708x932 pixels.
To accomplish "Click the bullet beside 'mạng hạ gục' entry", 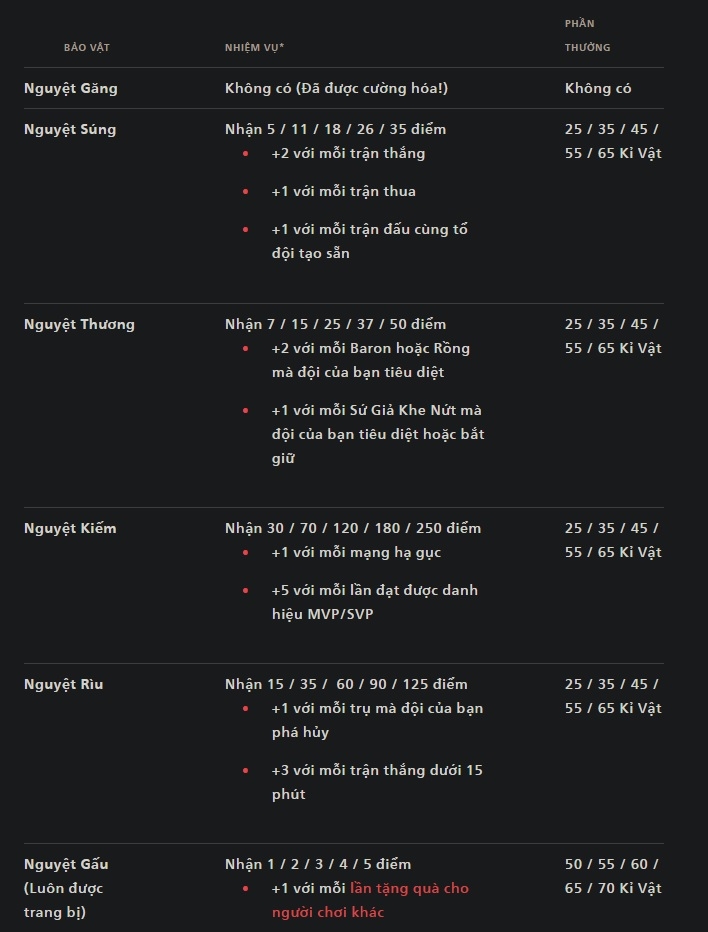I will point(246,552).
